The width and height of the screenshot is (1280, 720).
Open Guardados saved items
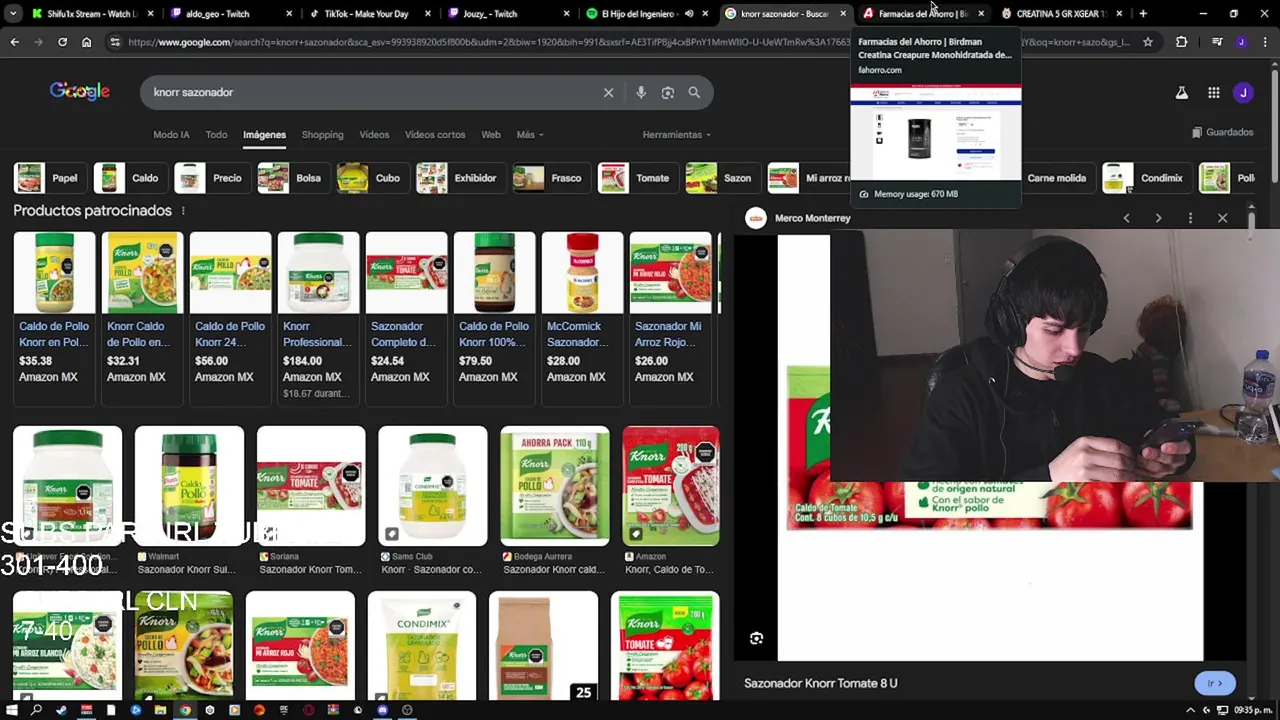coord(1222,132)
